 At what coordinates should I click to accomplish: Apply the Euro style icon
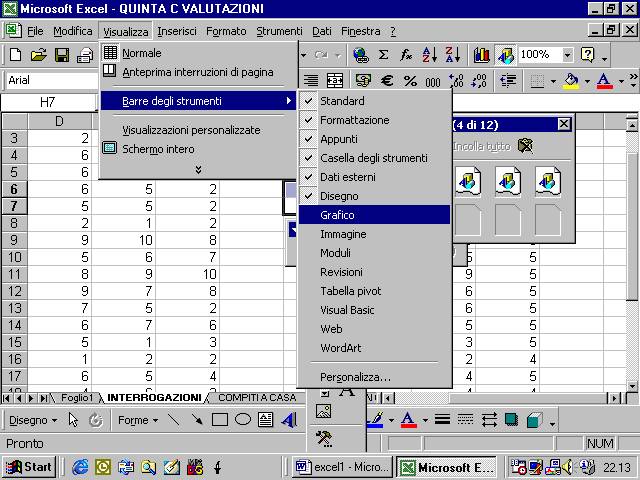(x=387, y=80)
